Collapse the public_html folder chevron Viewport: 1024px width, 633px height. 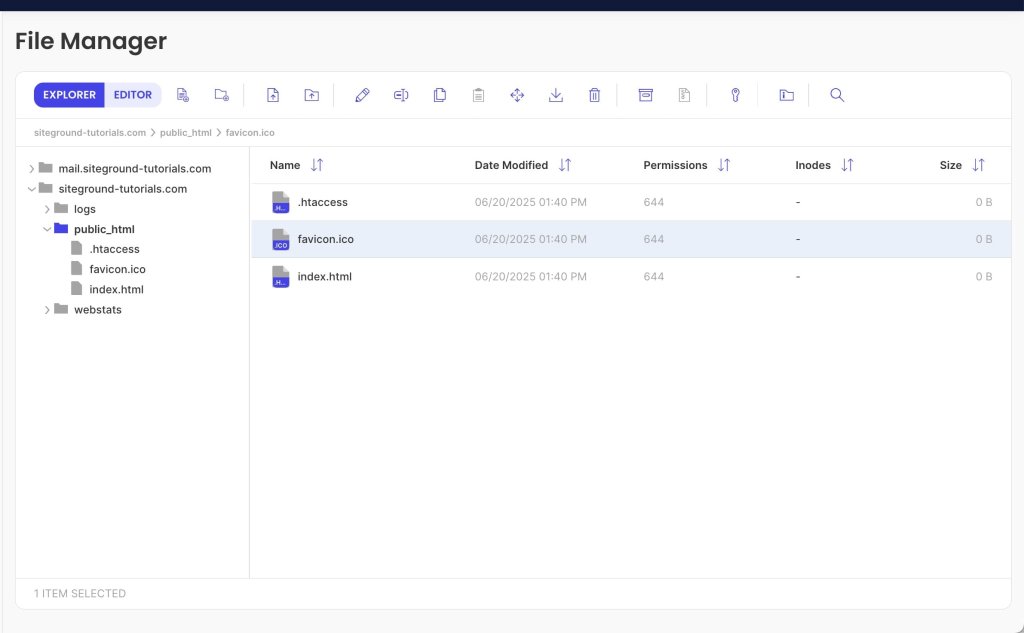tap(47, 229)
